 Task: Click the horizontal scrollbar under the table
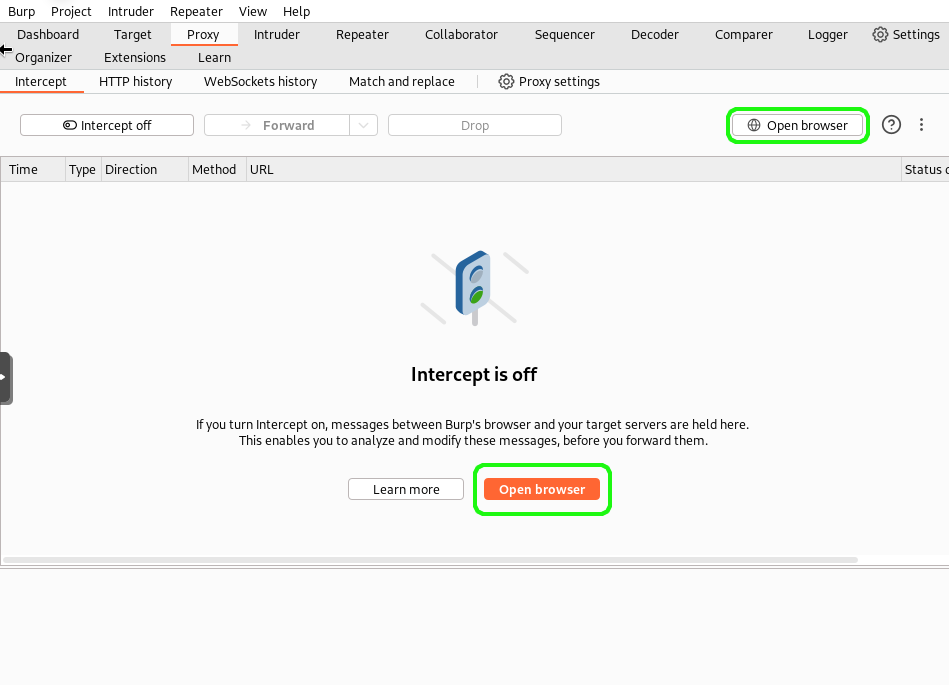click(430, 560)
